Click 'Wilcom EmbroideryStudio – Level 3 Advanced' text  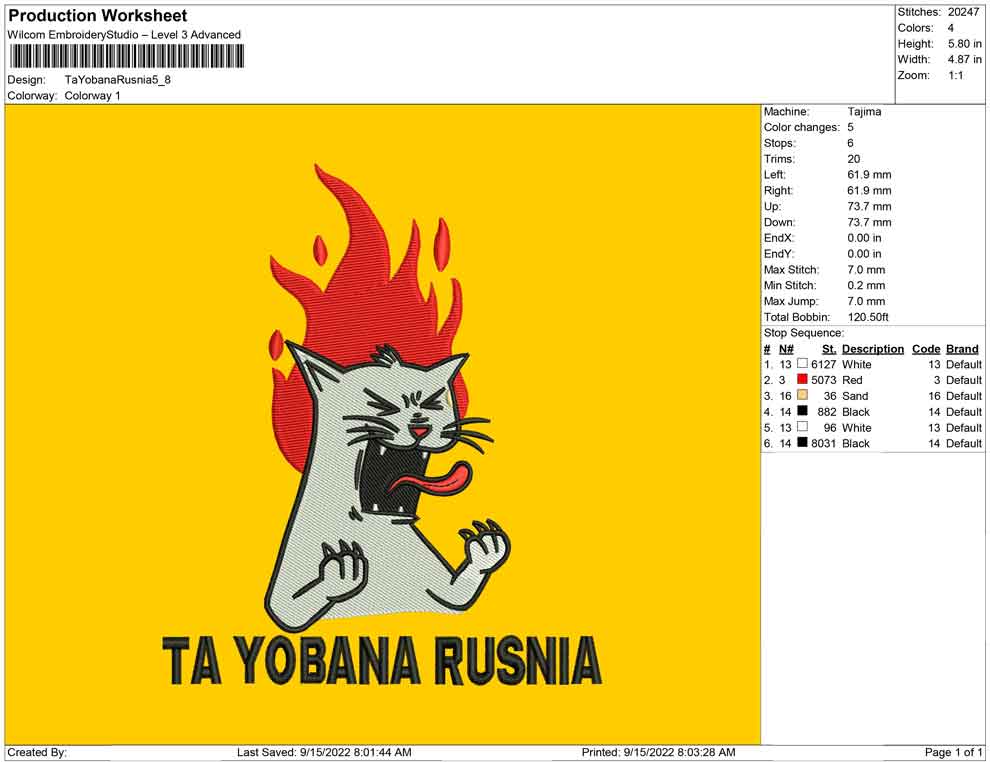pyautogui.click(x=124, y=35)
